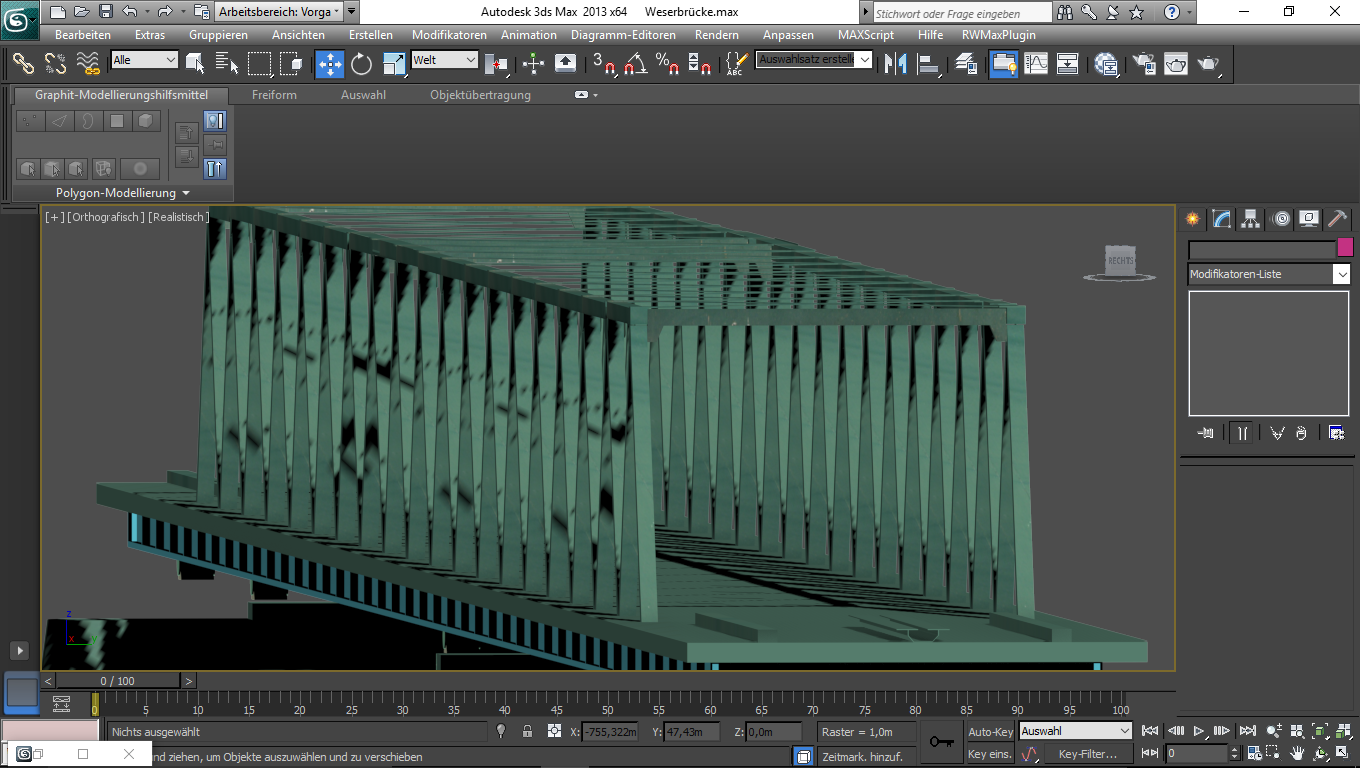Toggle the angle snap button
Screen dimensions: 1360x768
pyautogui.click(x=634, y=65)
